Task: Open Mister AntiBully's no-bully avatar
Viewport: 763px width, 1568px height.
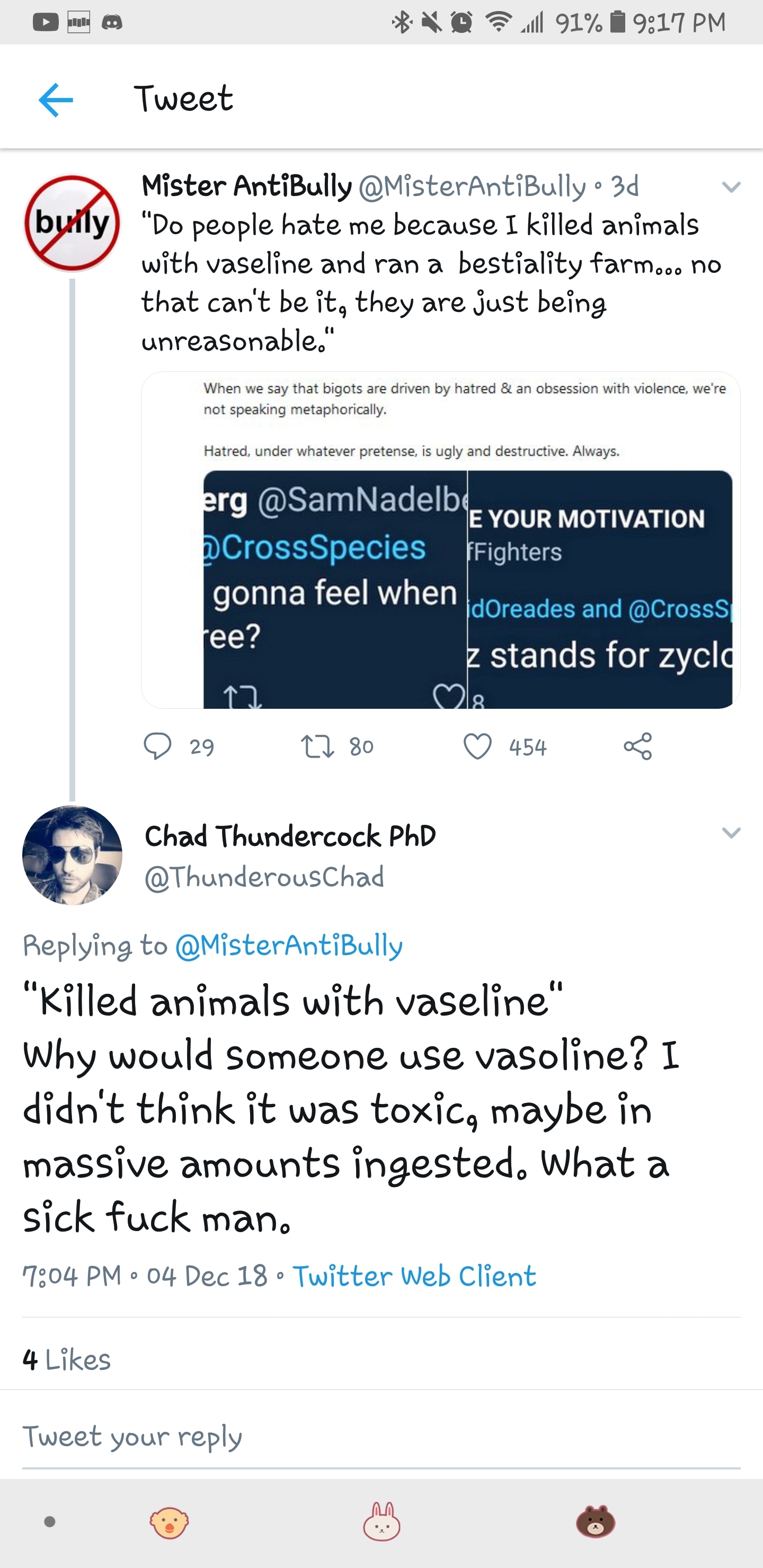Action: pos(73,223)
